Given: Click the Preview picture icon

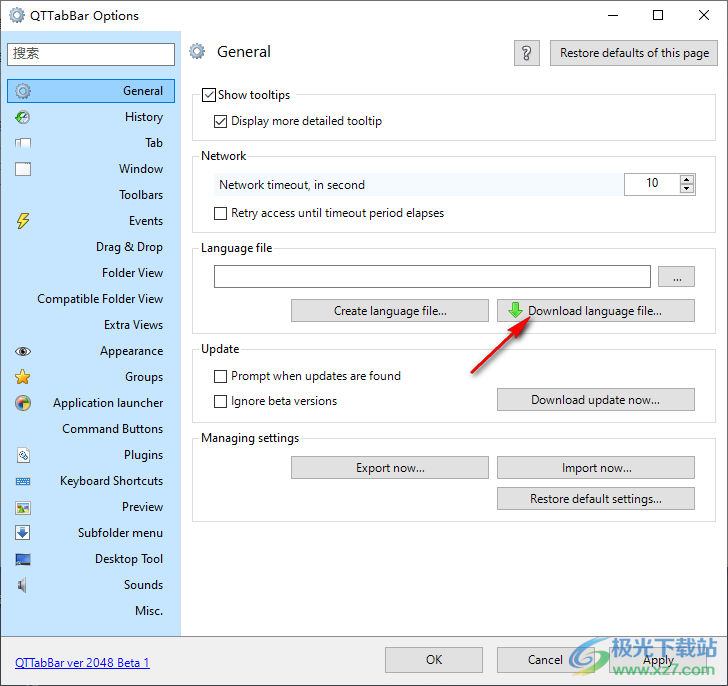Looking at the screenshot, I should tap(23, 508).
